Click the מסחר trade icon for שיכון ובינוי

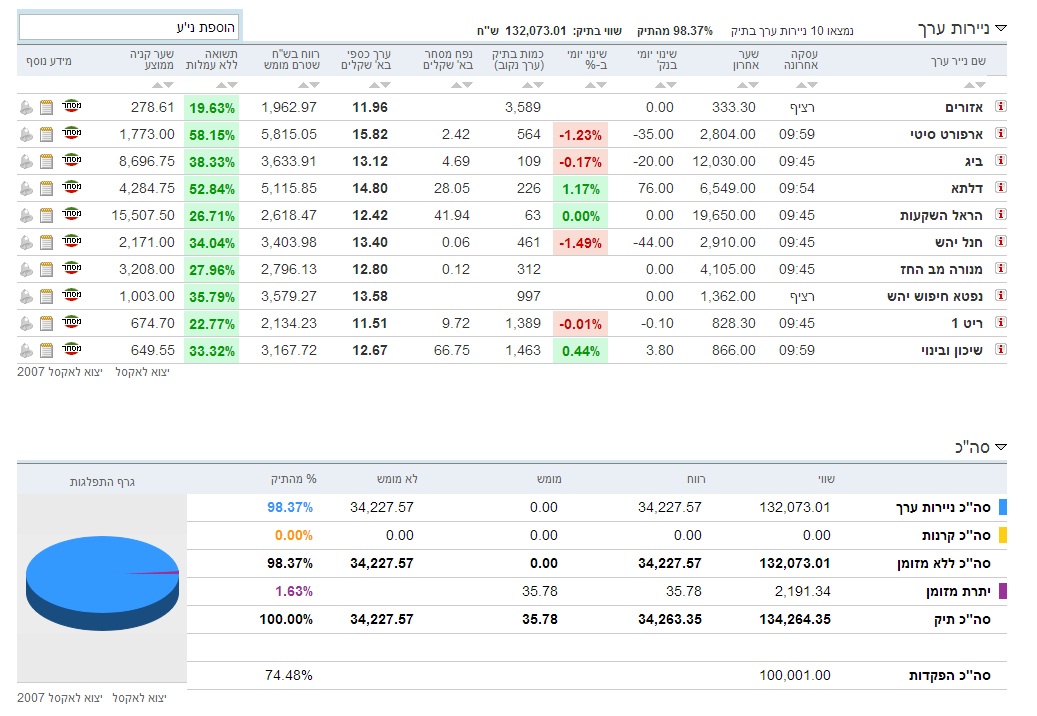click(x=71, y=350)
